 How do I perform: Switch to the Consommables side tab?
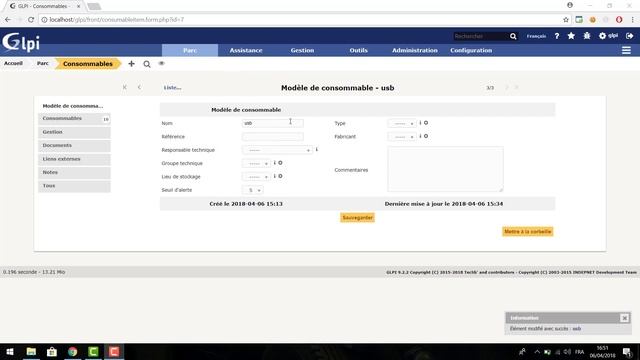pyautogui.click(x=74, y=118)
